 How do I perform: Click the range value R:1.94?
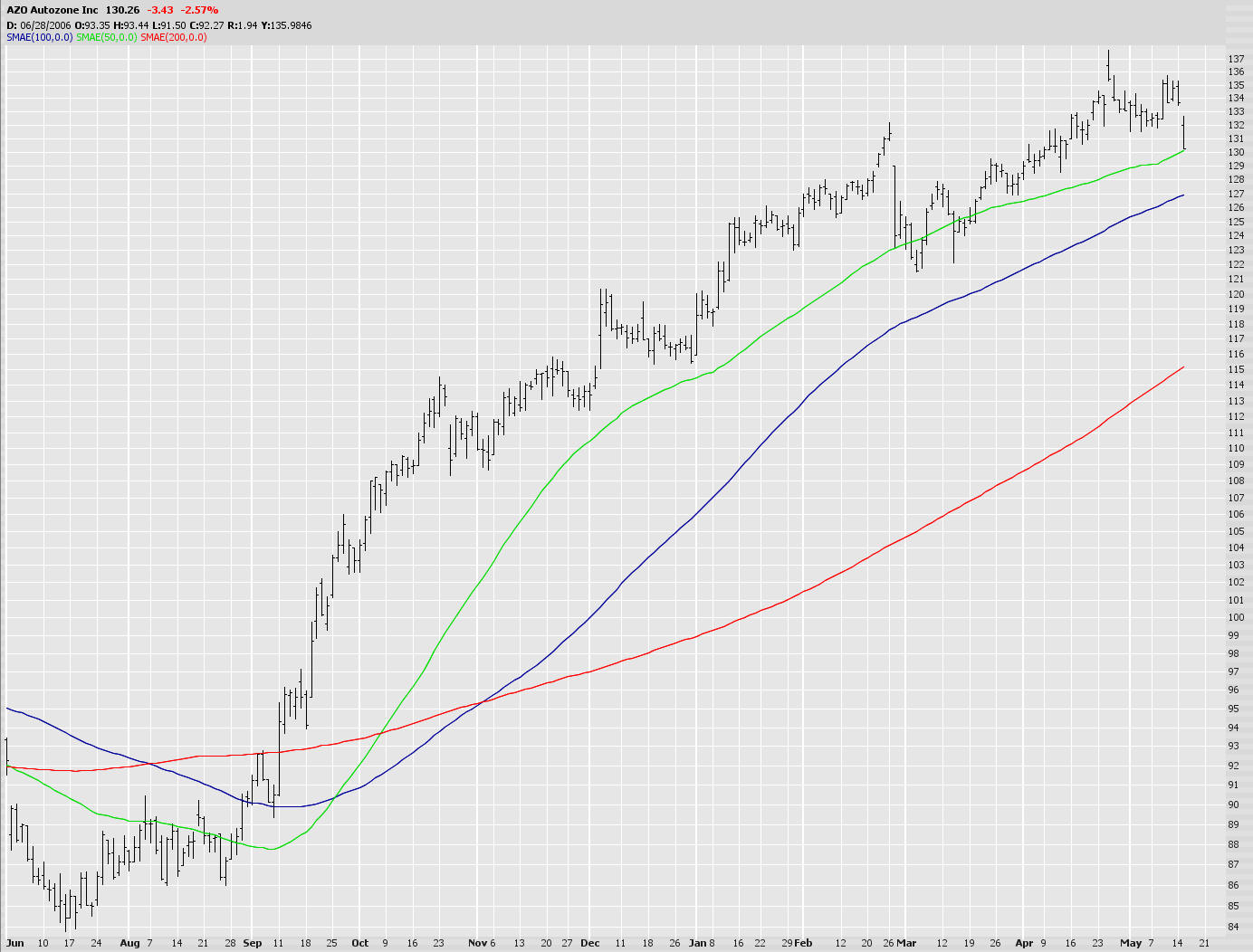click(x=243, y=25)
